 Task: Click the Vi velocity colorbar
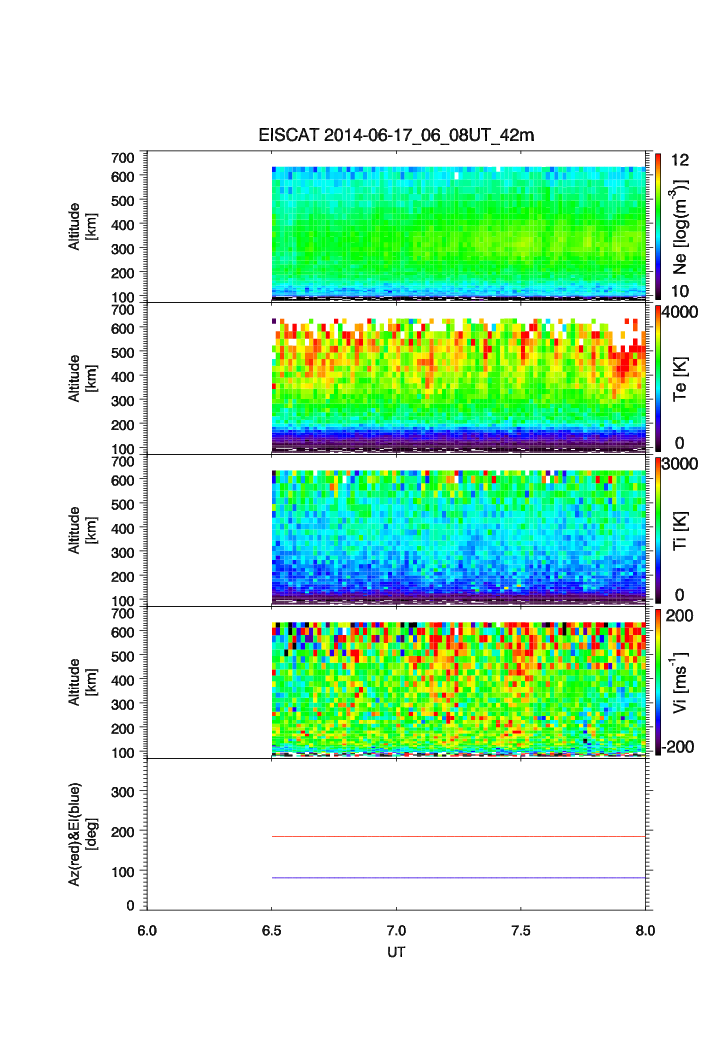tap(657, 682)
